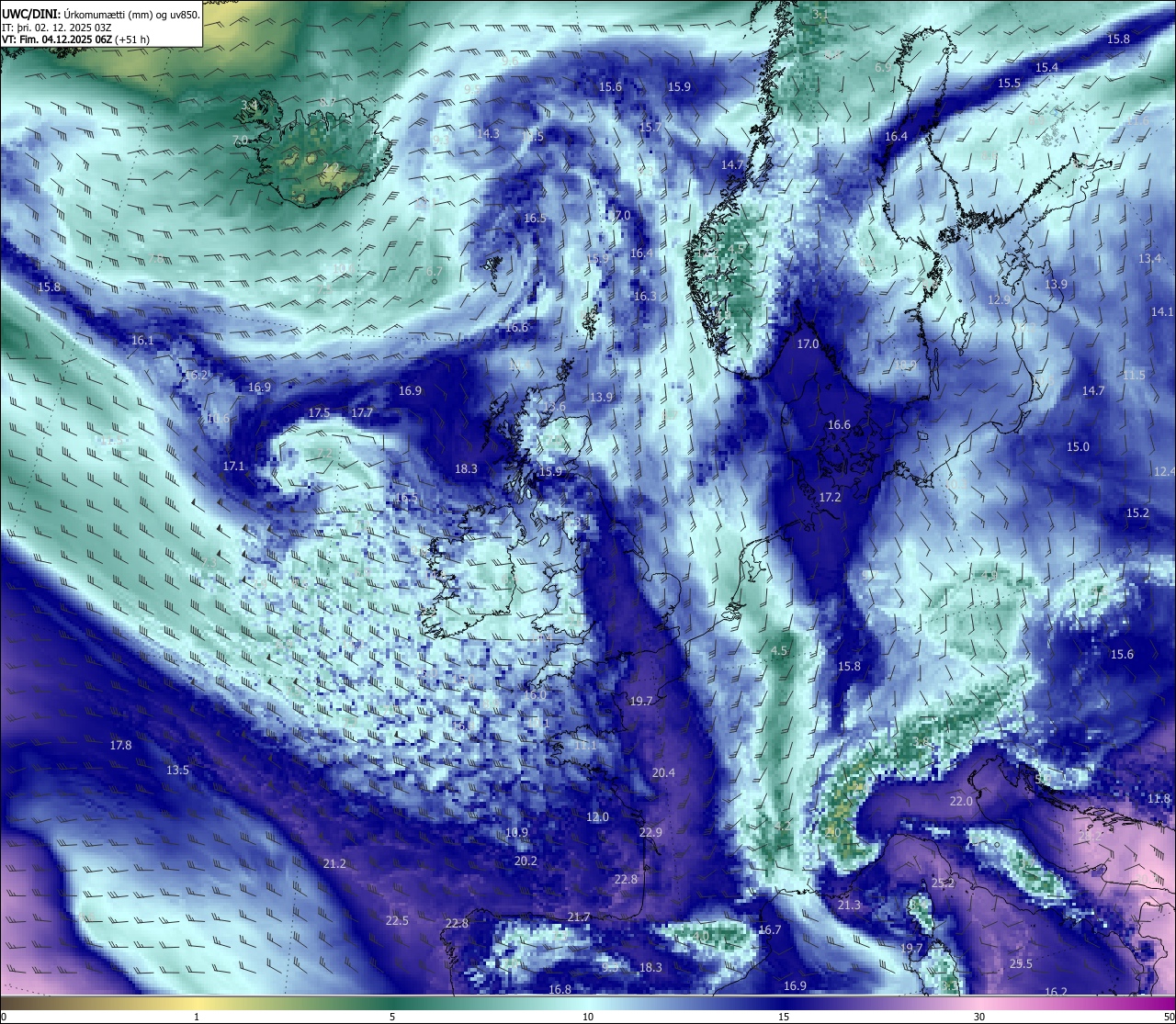Viewport: 1176px width, 1024px height.
Task: Click the value label "20.4"
Action: click(x=663, y=773)
